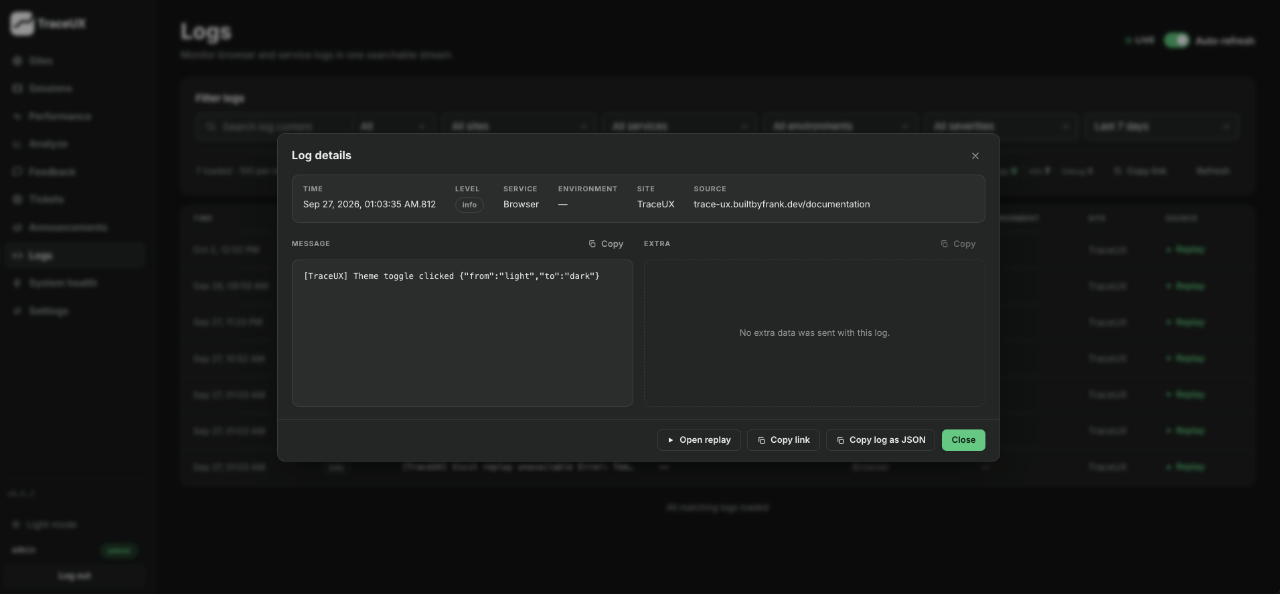This screenshot has height=594, width=1280.
Task: Click the source URL trace-ux.builtbyfrank.dev/documentation
Action: click(782, 204)
